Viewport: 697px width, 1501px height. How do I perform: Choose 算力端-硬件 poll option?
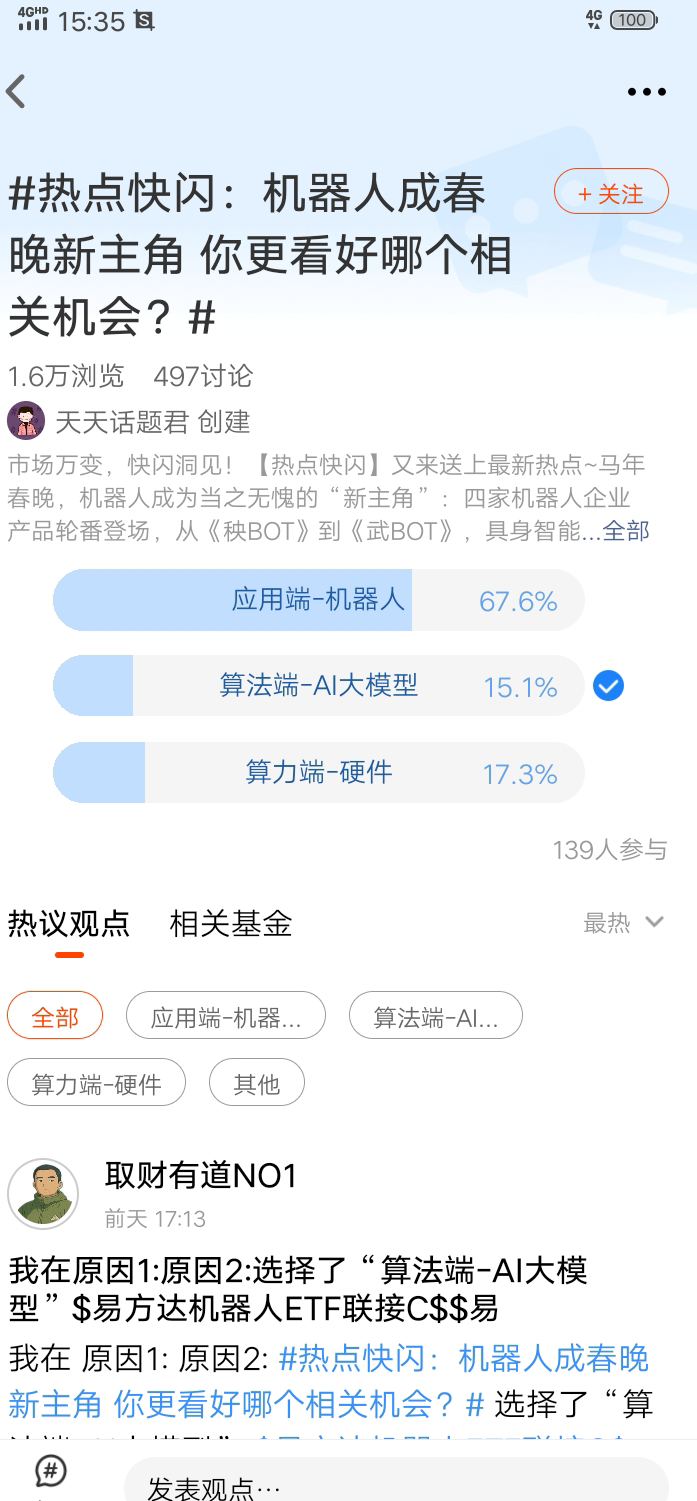(x=318, y=772)
